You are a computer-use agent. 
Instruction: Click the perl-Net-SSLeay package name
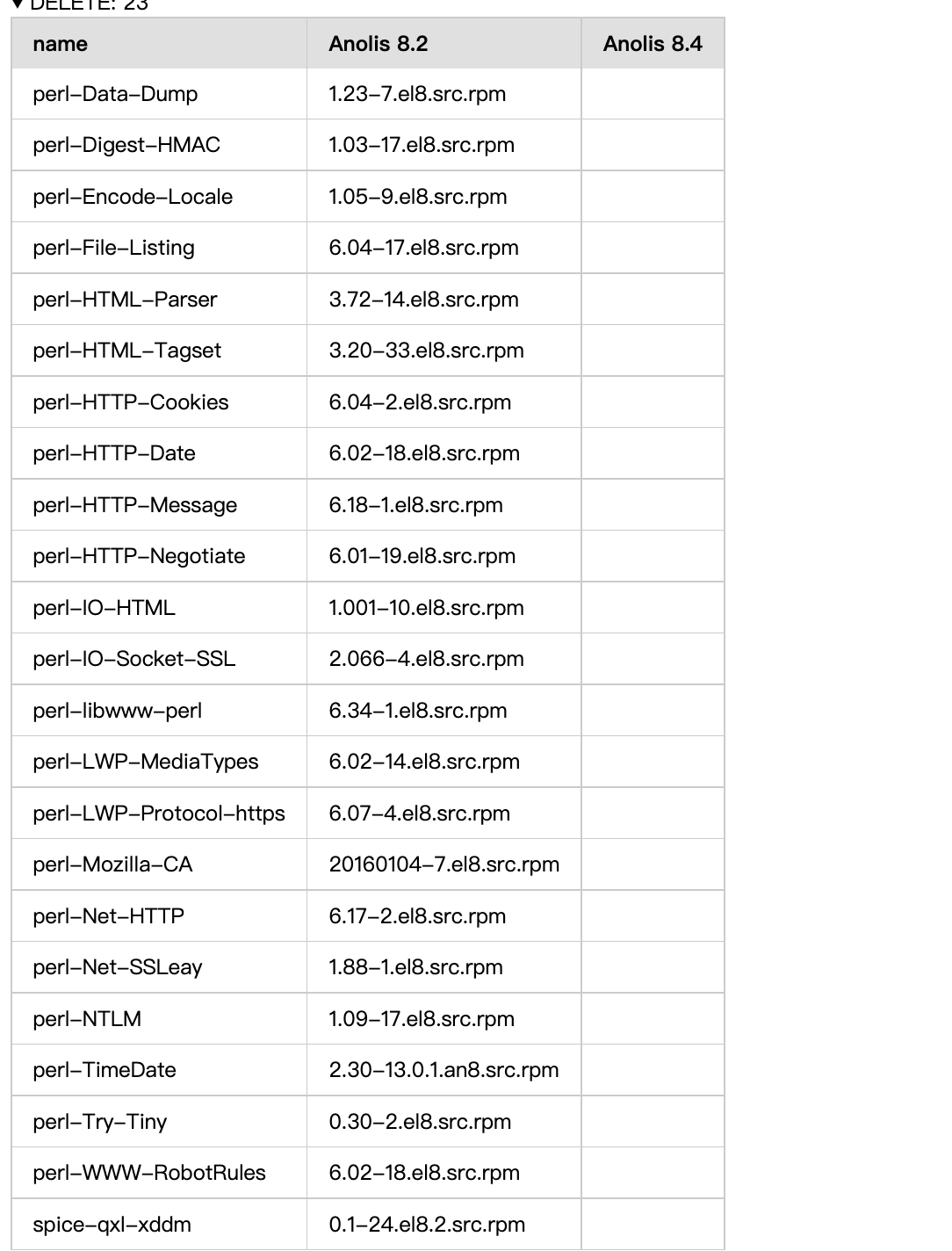coord(118,967)
